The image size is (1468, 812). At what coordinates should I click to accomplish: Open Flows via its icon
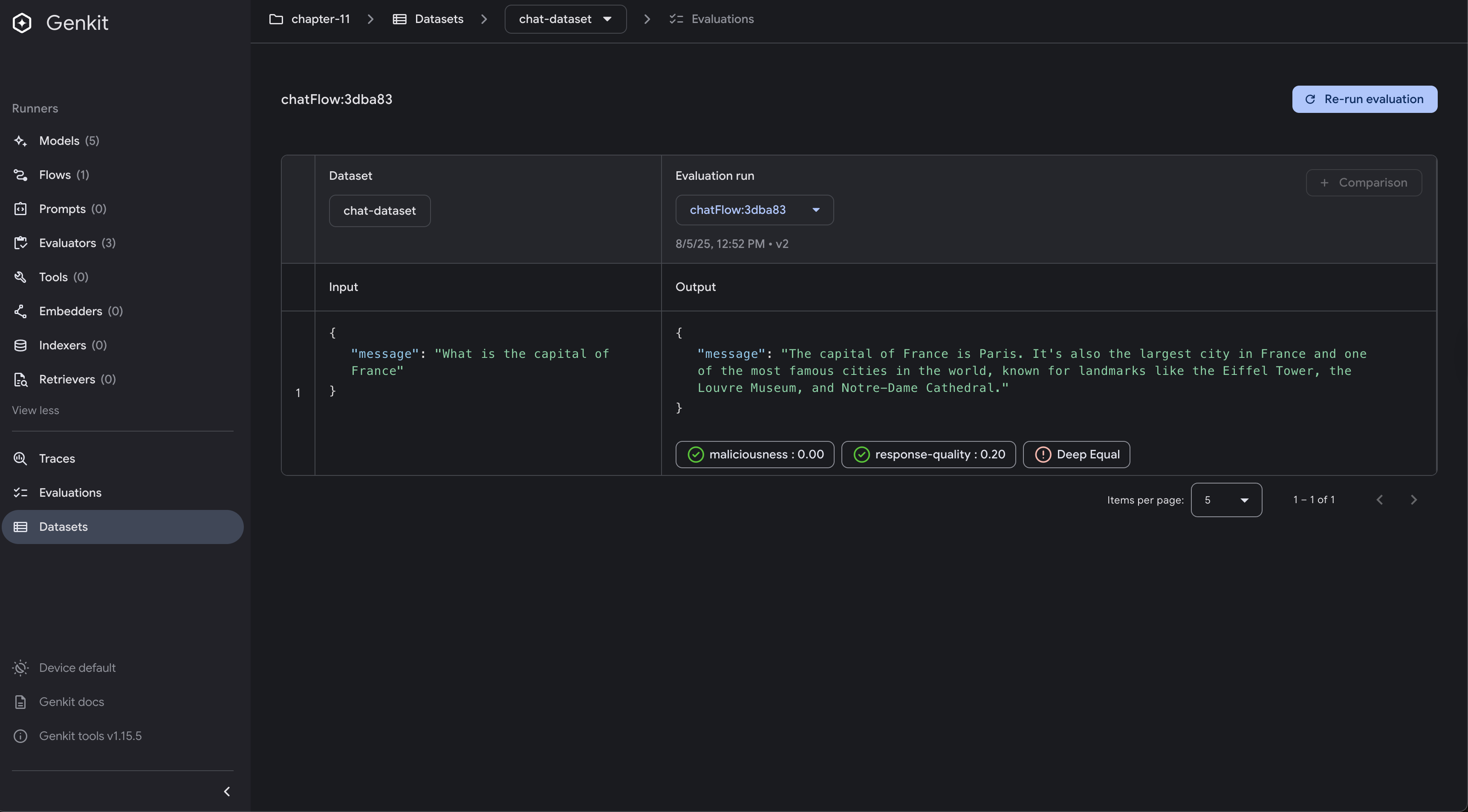click(20, 175)
